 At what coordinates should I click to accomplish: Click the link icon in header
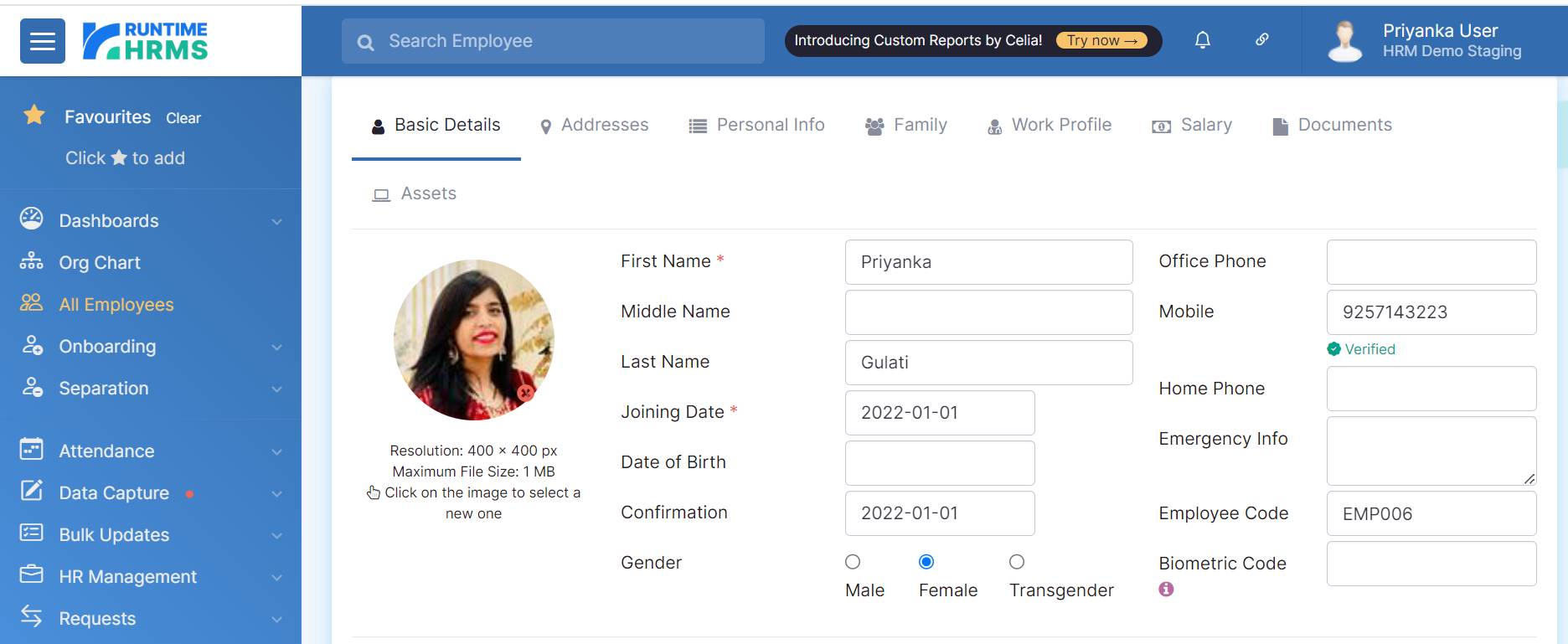click(1261, 39)
